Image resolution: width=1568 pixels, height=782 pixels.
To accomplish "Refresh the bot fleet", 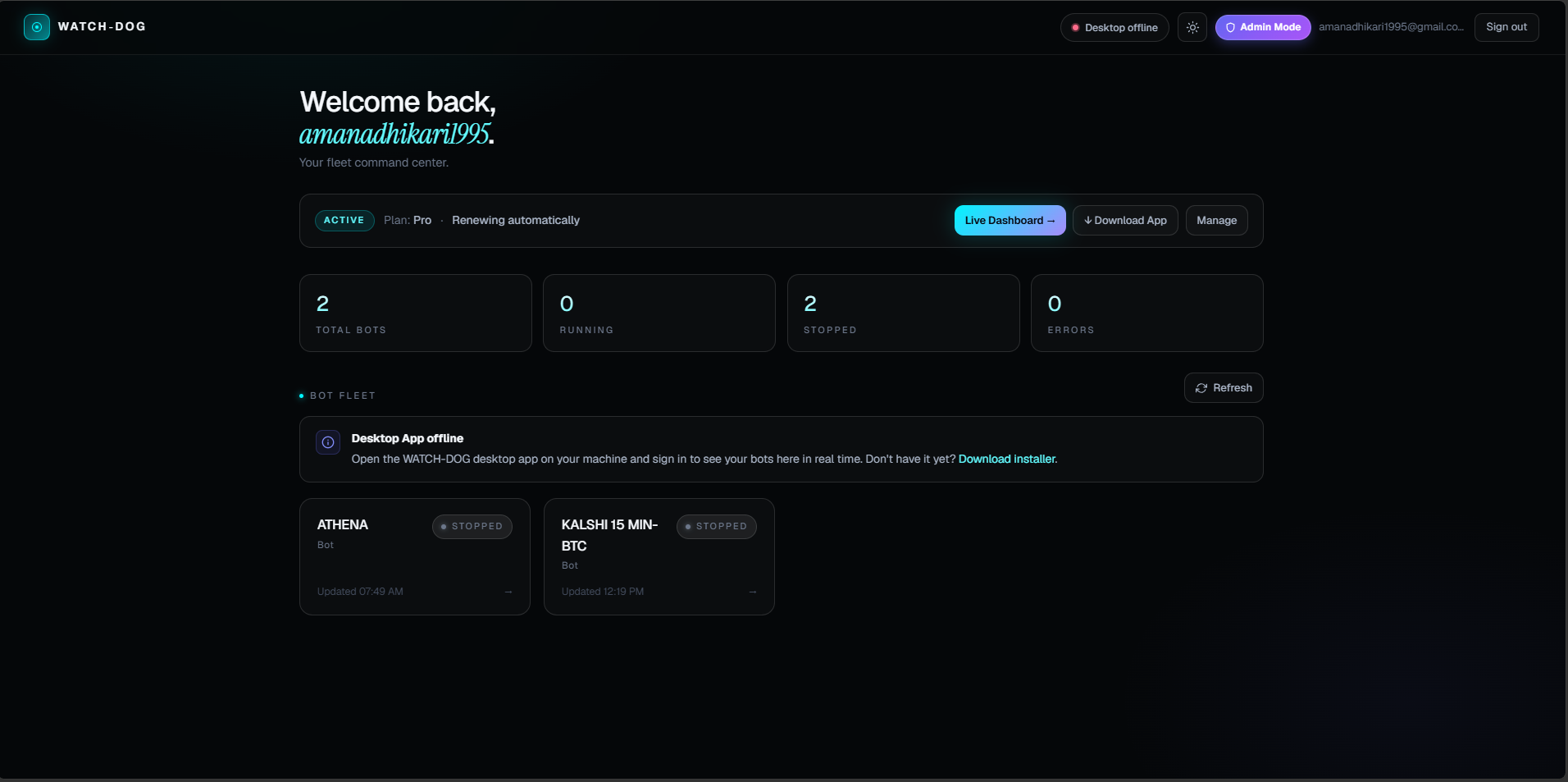I will (x=1224, y=388).
